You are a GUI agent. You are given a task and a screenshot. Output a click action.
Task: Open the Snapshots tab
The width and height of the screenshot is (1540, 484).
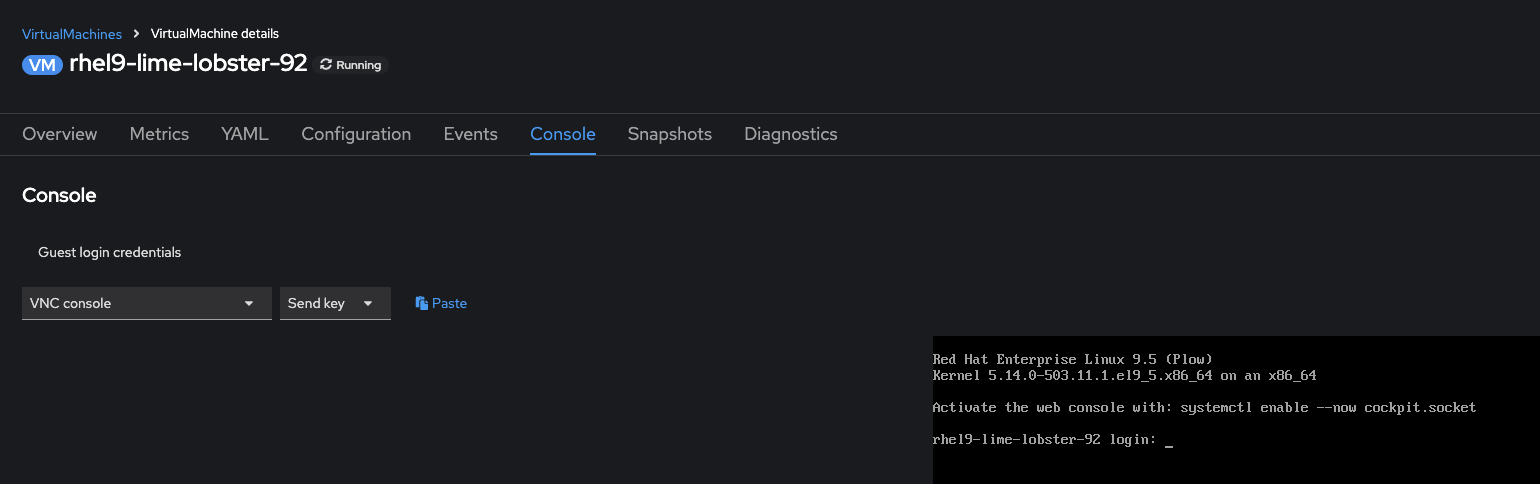[670, 134]
